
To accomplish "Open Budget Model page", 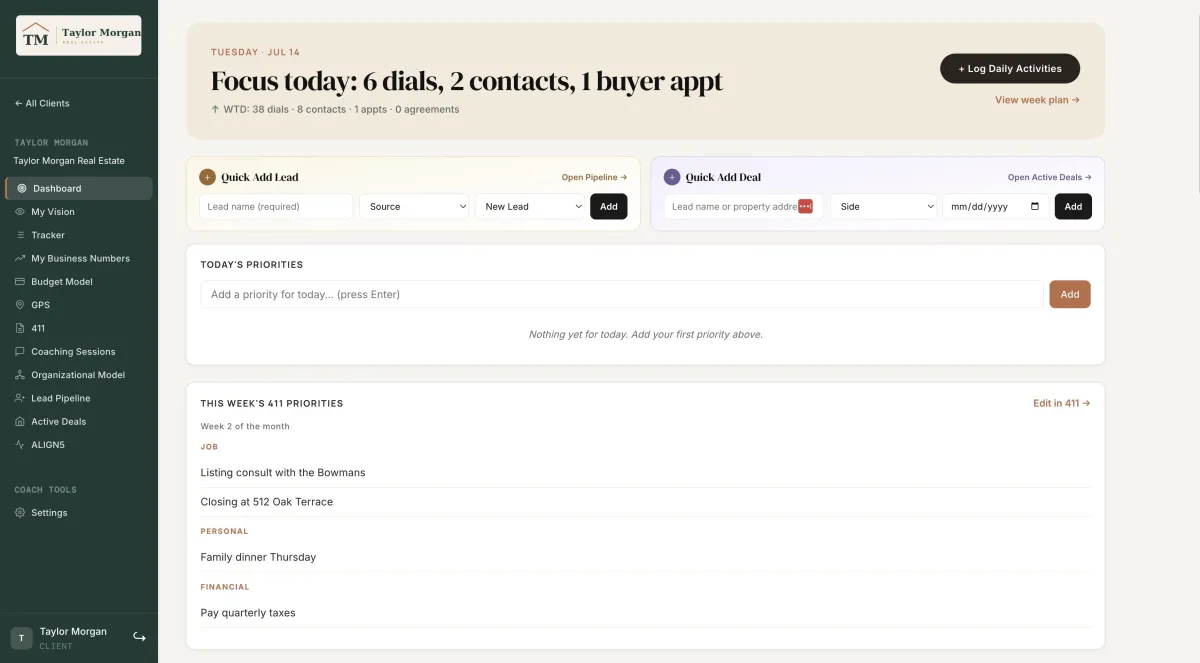I will point(79,282).
